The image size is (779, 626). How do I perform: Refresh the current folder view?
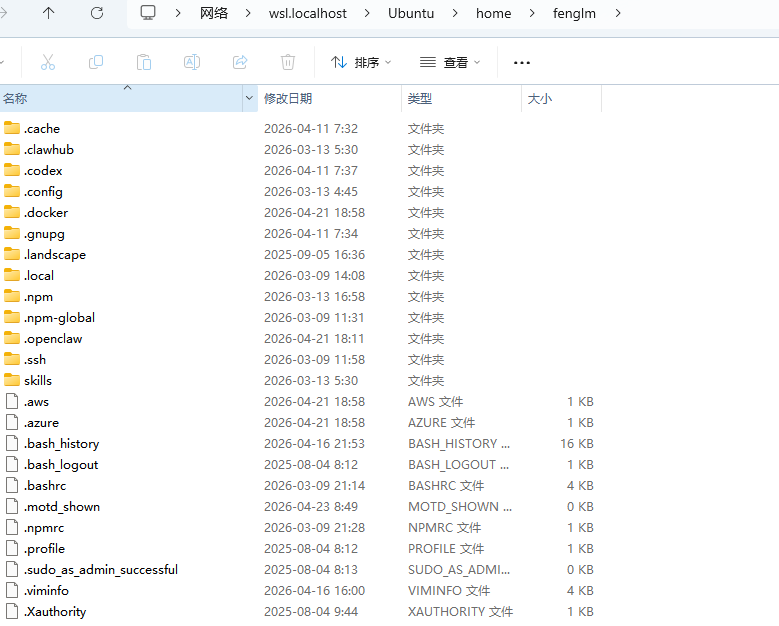coord(97,13)
